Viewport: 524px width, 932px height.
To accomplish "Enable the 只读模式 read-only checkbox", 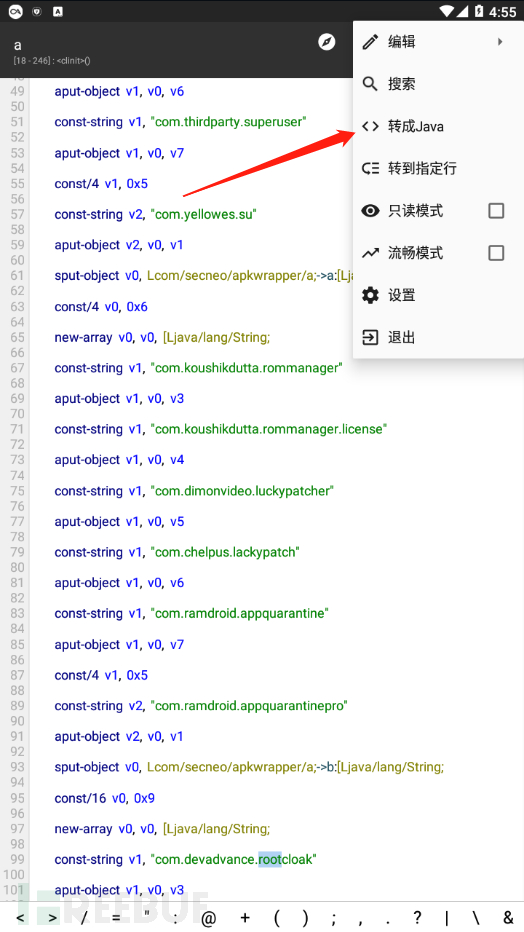I will [x=496, y=210].
